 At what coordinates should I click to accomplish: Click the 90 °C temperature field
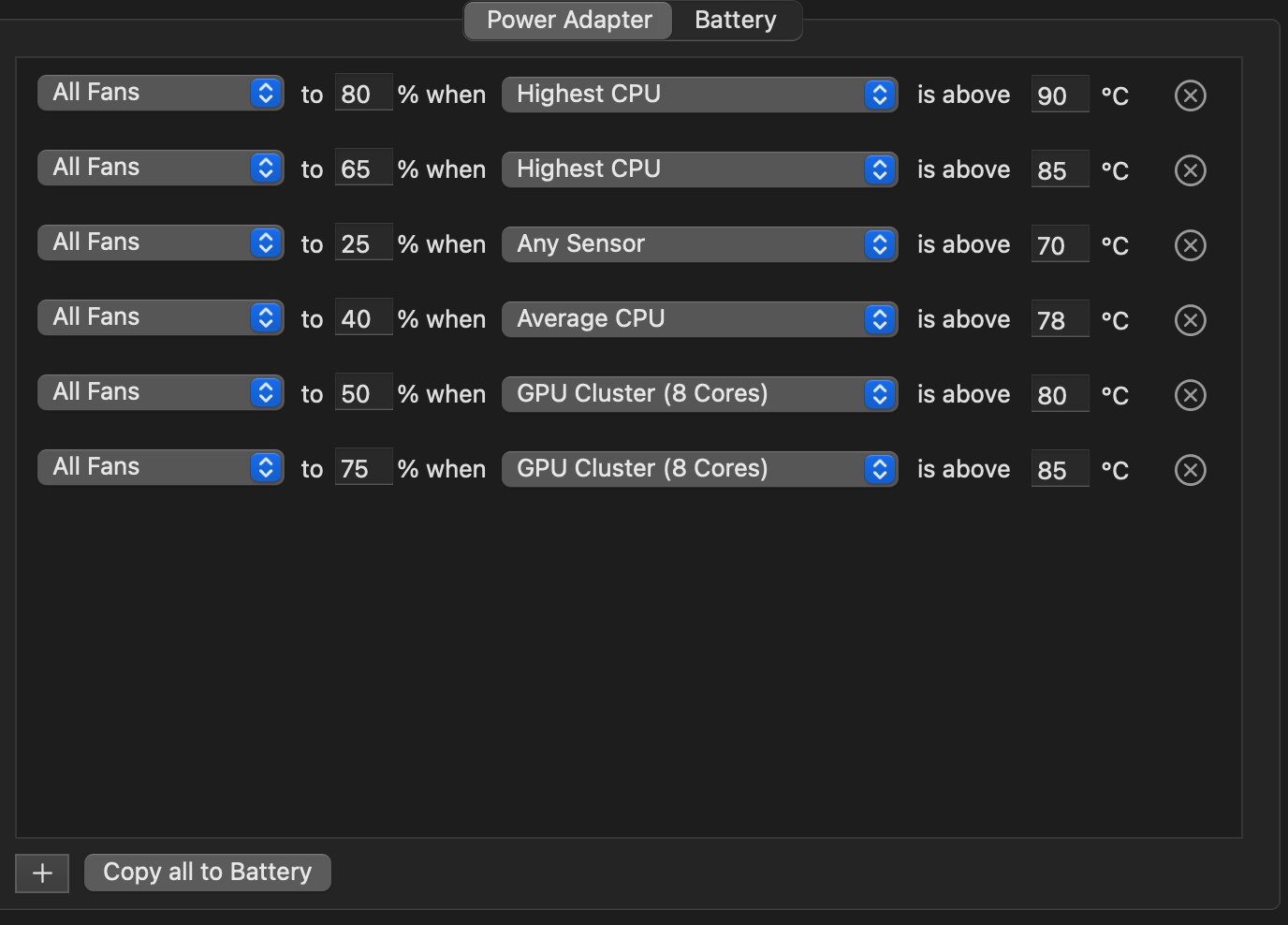tap(1059, 95)
